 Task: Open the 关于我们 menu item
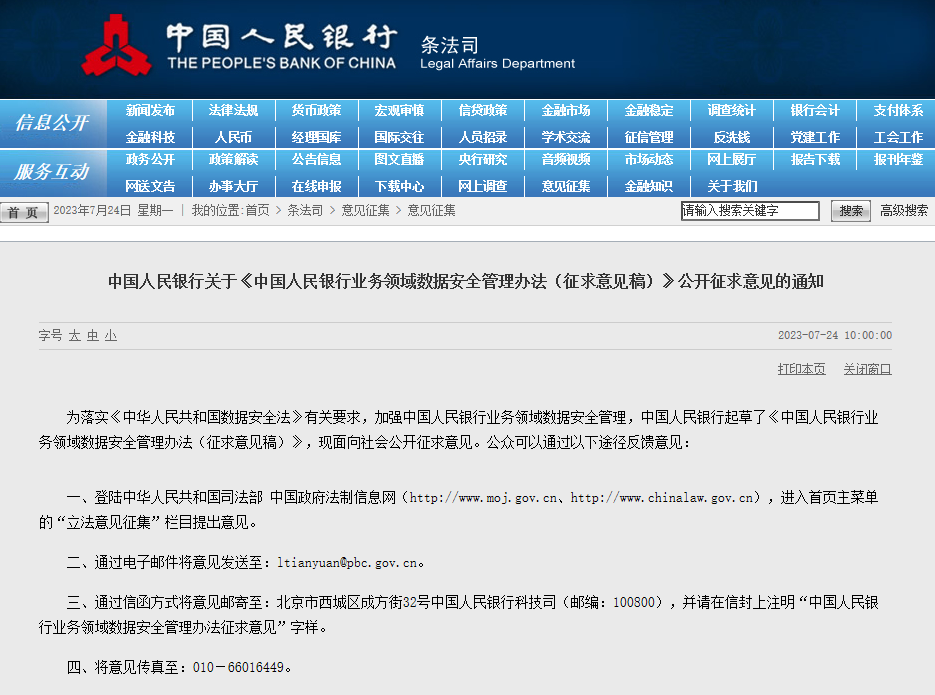(732, 187)
